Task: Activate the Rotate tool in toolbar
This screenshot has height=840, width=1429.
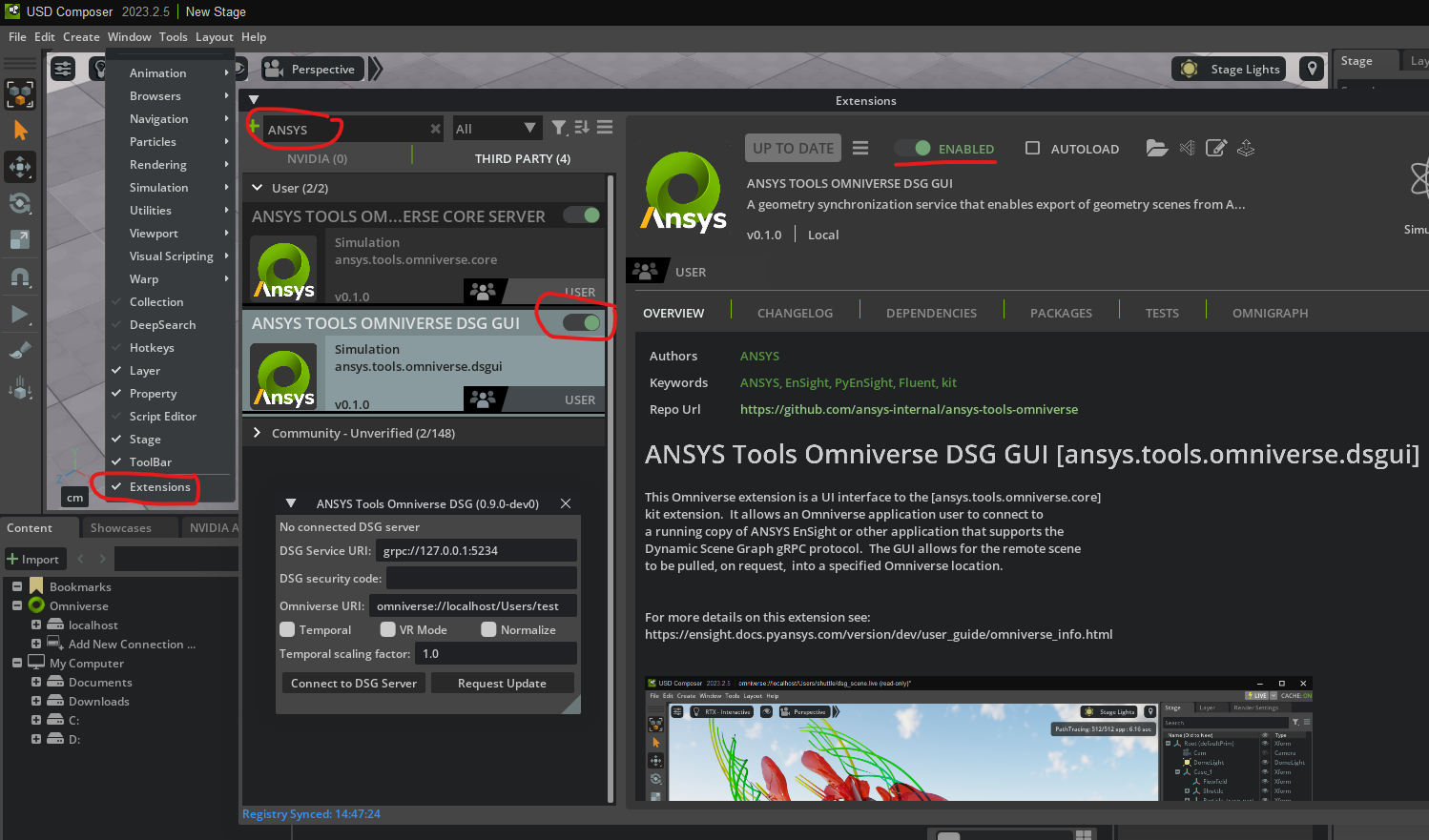Action: pyautogui.click(x=20, y=203)
